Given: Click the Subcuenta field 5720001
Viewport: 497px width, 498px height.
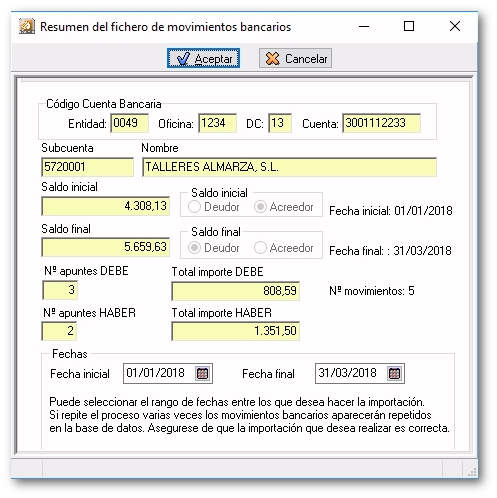Looking at the screenshot, I should click(x=87, y=167).
